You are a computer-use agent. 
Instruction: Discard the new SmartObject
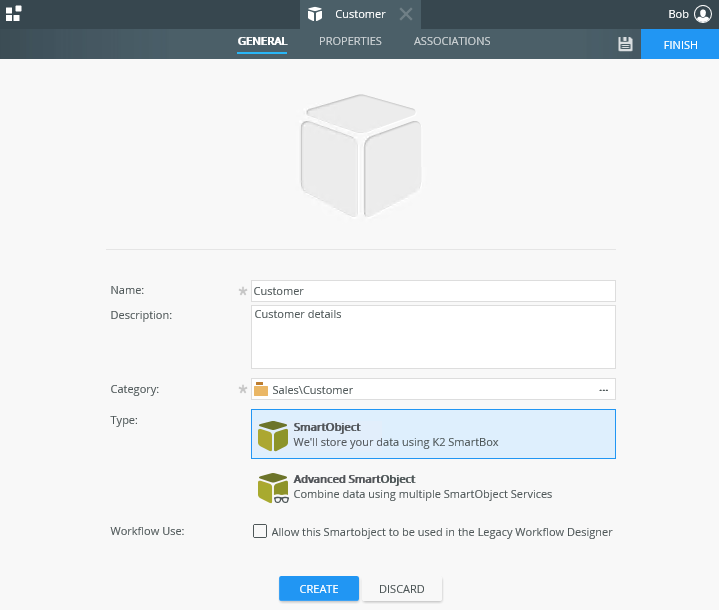(x=402, y=589)
